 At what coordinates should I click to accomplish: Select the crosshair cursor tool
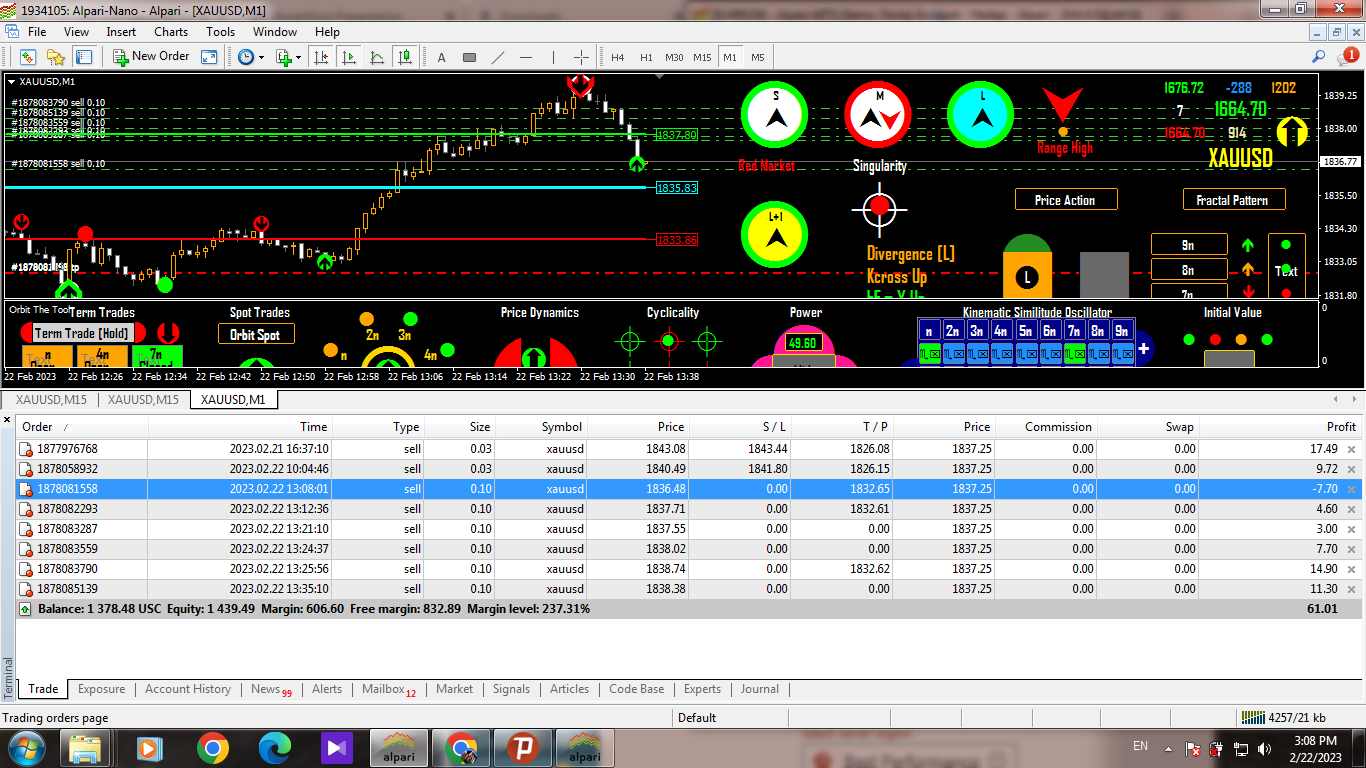coord(581,57)
